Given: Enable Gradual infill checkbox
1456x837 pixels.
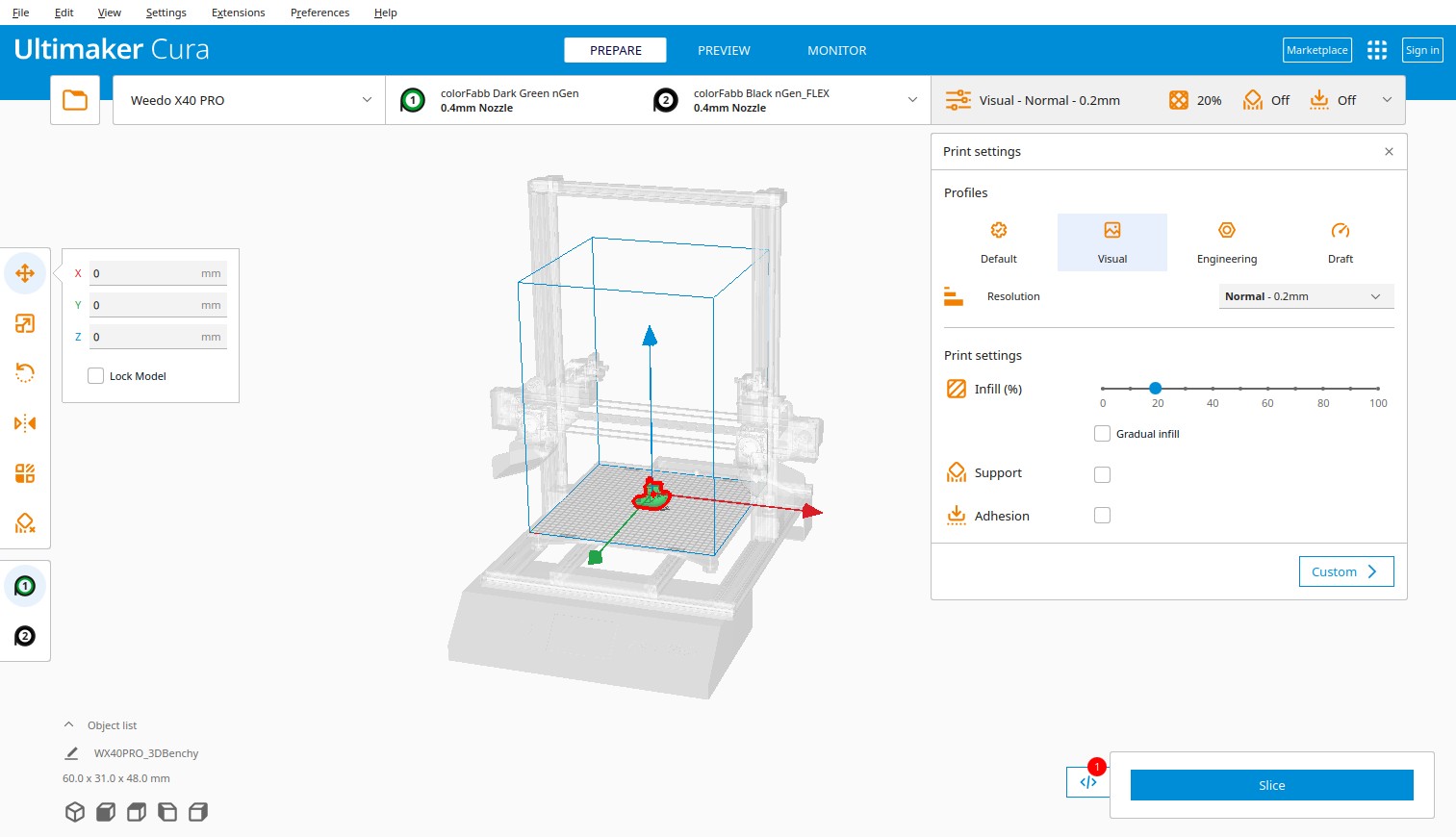Looking at the screenshot, I should click(x=1103, y=434).
